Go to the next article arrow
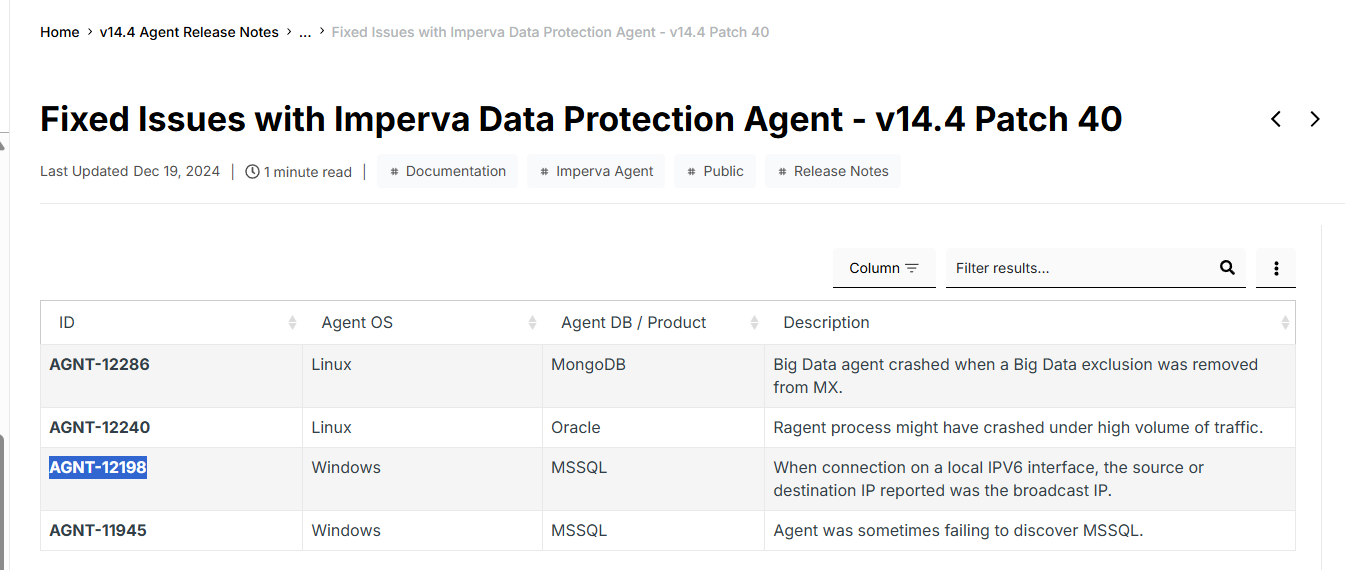Image resolution: width=1345 pixels, height=570 pixels. 1315,119
